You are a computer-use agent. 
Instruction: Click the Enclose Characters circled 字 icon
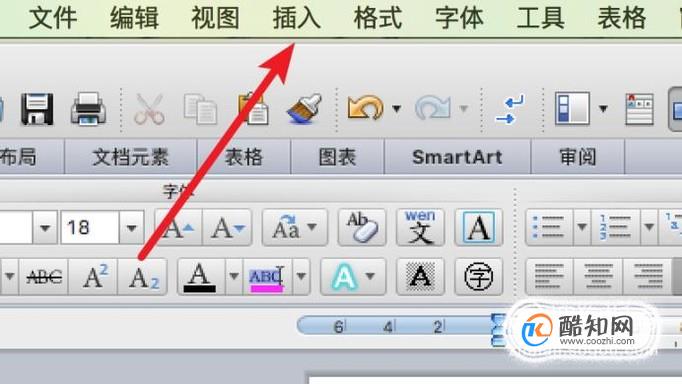pyautogui.click(x=478, y=277)
